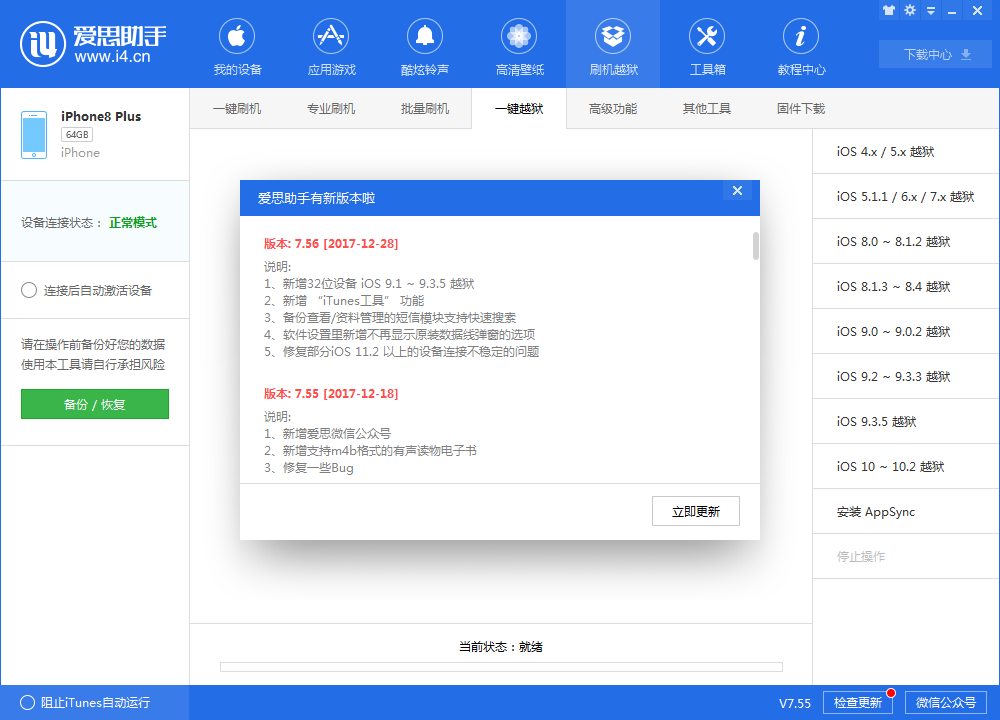Select 安装 AppSync in the right panel
Screen dimensions: 1000x720
[x=904, y=511]
